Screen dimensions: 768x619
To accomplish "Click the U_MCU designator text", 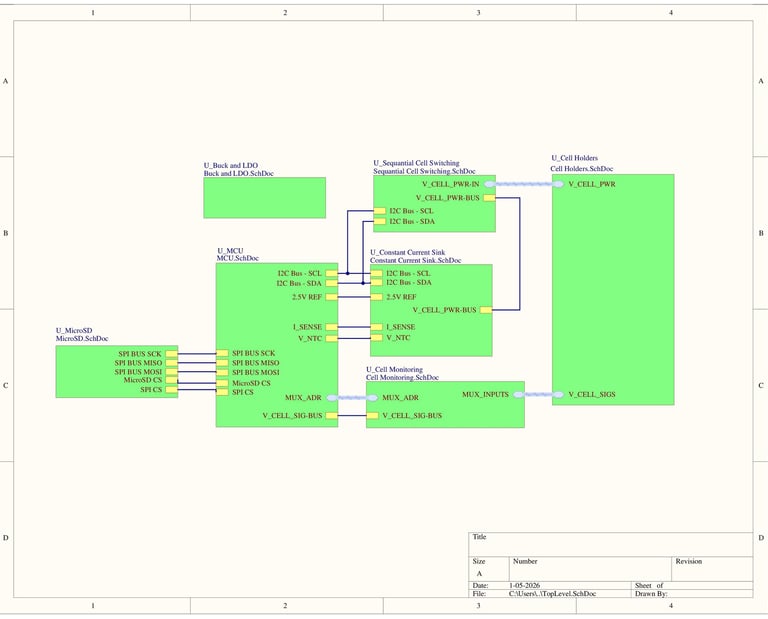I will (230, 251).
